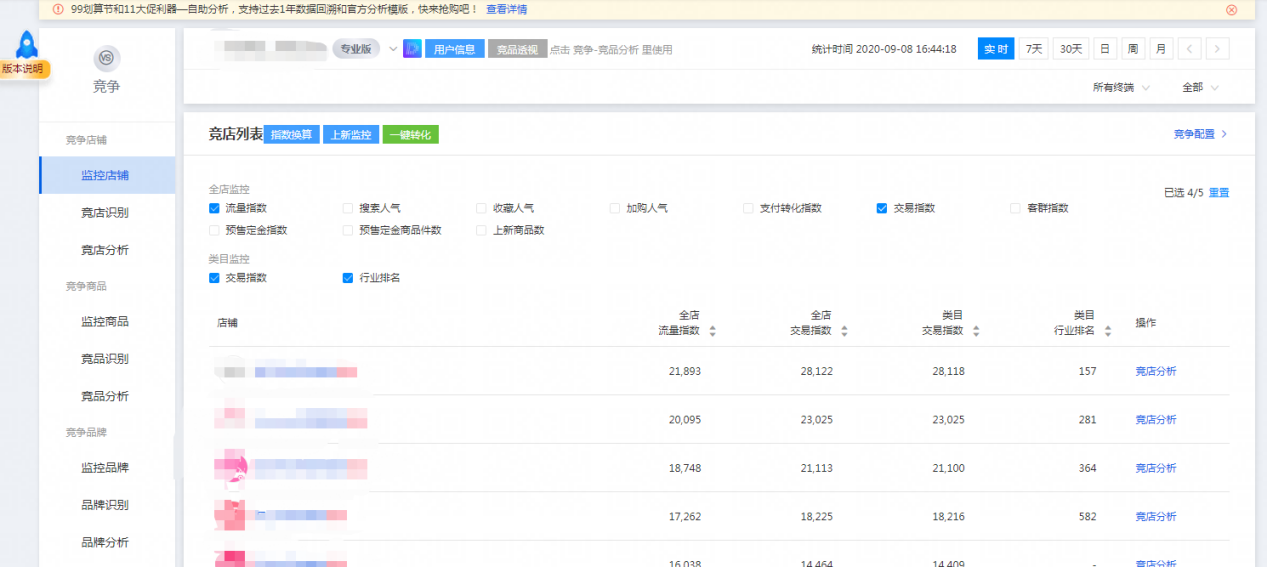Select the 30天 time tab
1267x567 pixels.
point(1071,48)
